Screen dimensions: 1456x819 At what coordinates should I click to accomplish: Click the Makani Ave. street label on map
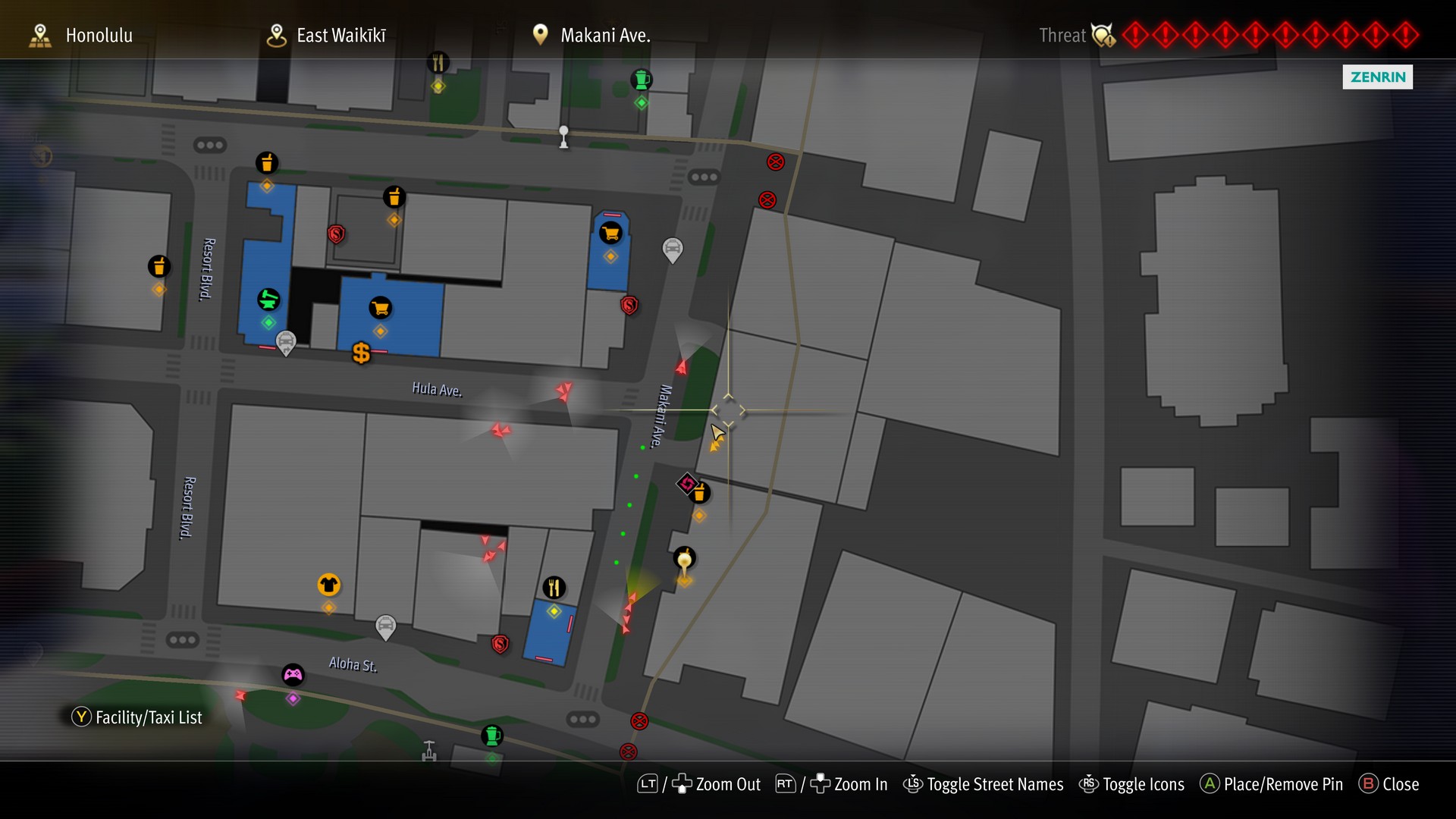click(661, 416)
